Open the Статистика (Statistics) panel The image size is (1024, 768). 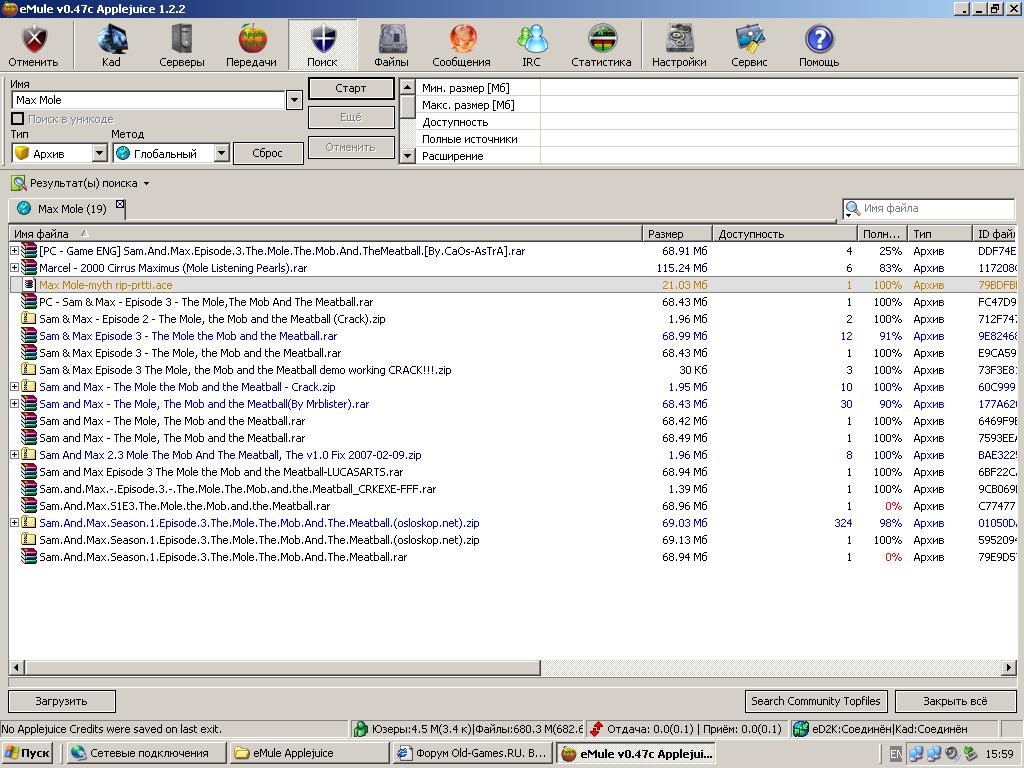click(601, 46)
